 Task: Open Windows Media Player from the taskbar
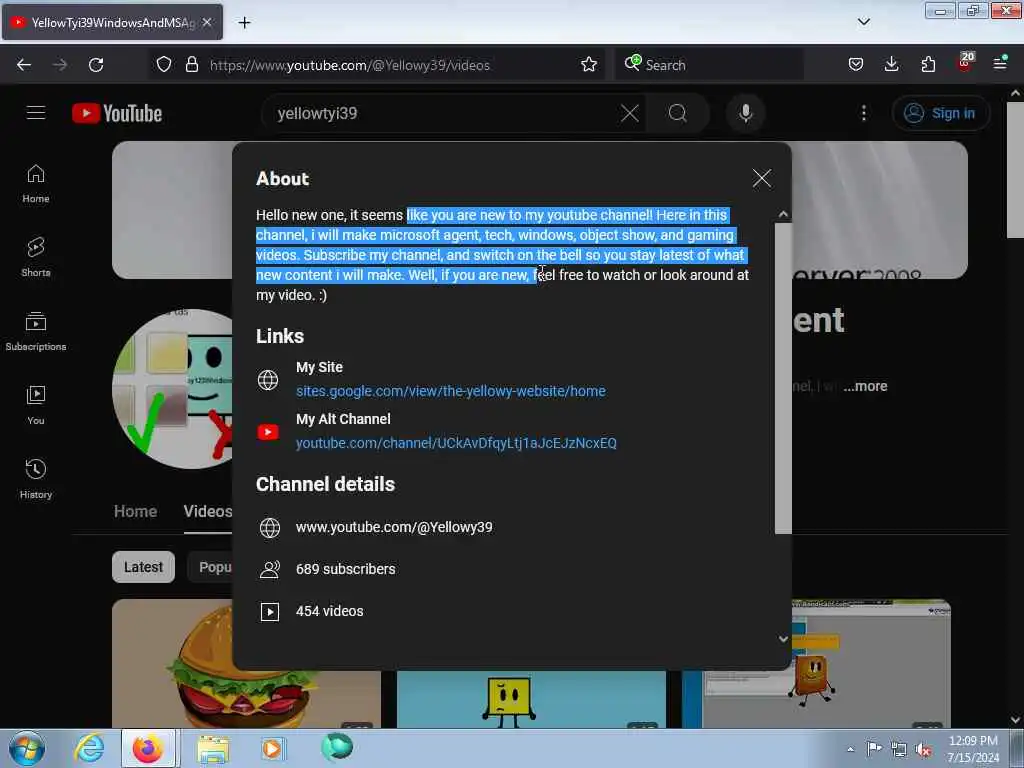point(272,748)
